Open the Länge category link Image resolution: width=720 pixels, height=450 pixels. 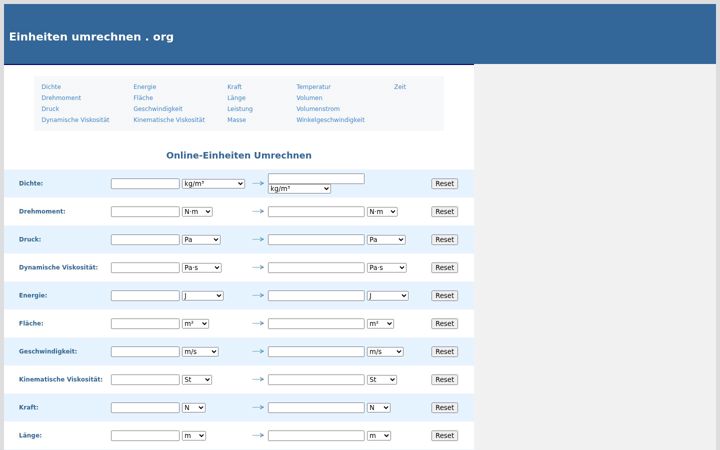236,98
